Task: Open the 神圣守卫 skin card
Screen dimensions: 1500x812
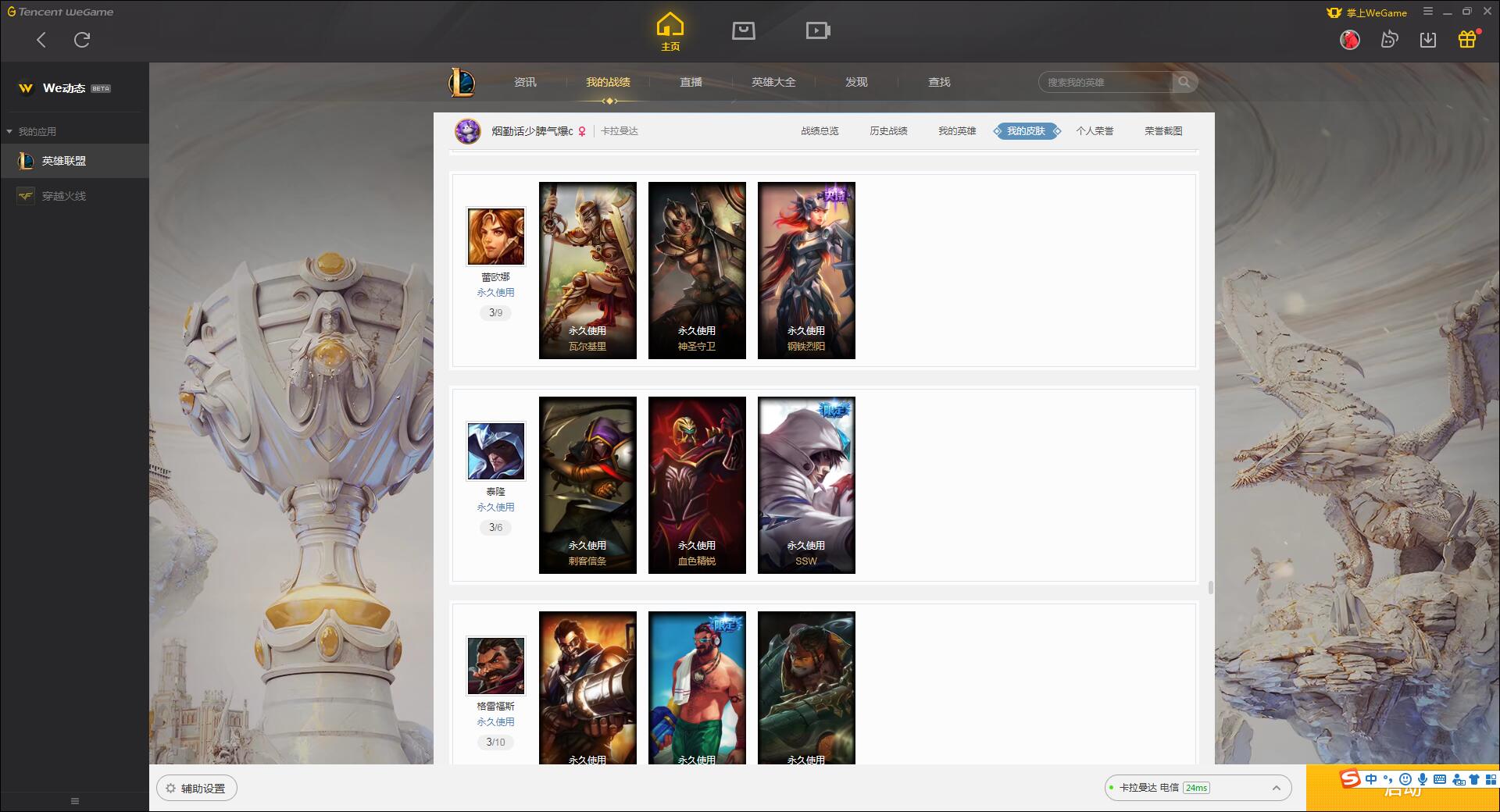Action: 697,270
